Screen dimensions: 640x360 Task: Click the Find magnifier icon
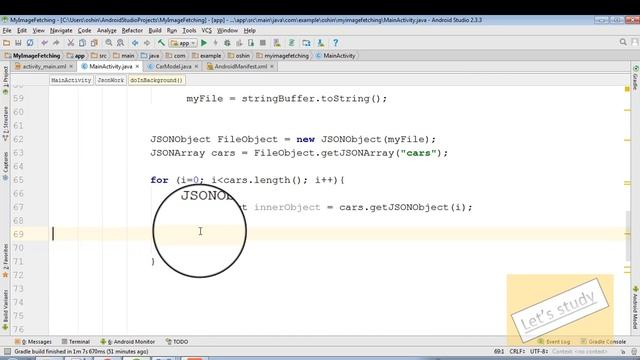[109, 43]
